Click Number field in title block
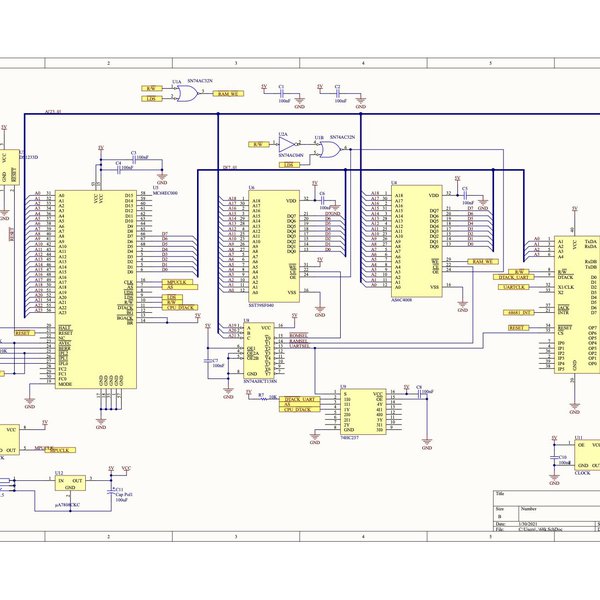This screenshot has height=600, width=600. [560, 514]
